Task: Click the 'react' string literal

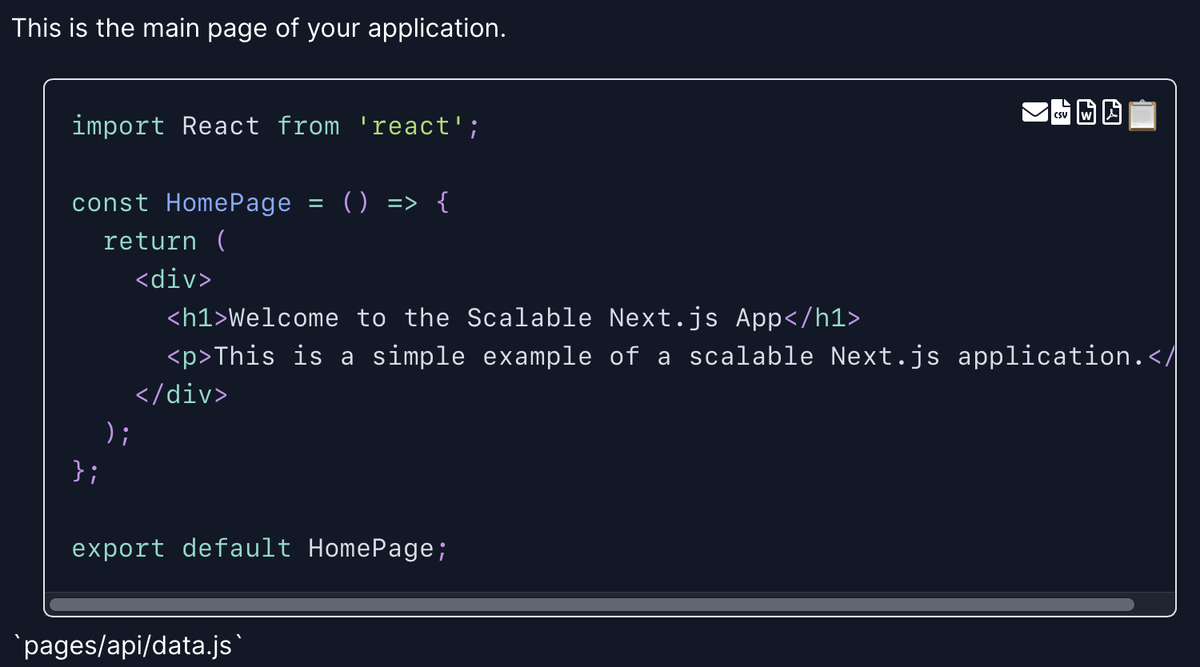Action: [412, 126]
